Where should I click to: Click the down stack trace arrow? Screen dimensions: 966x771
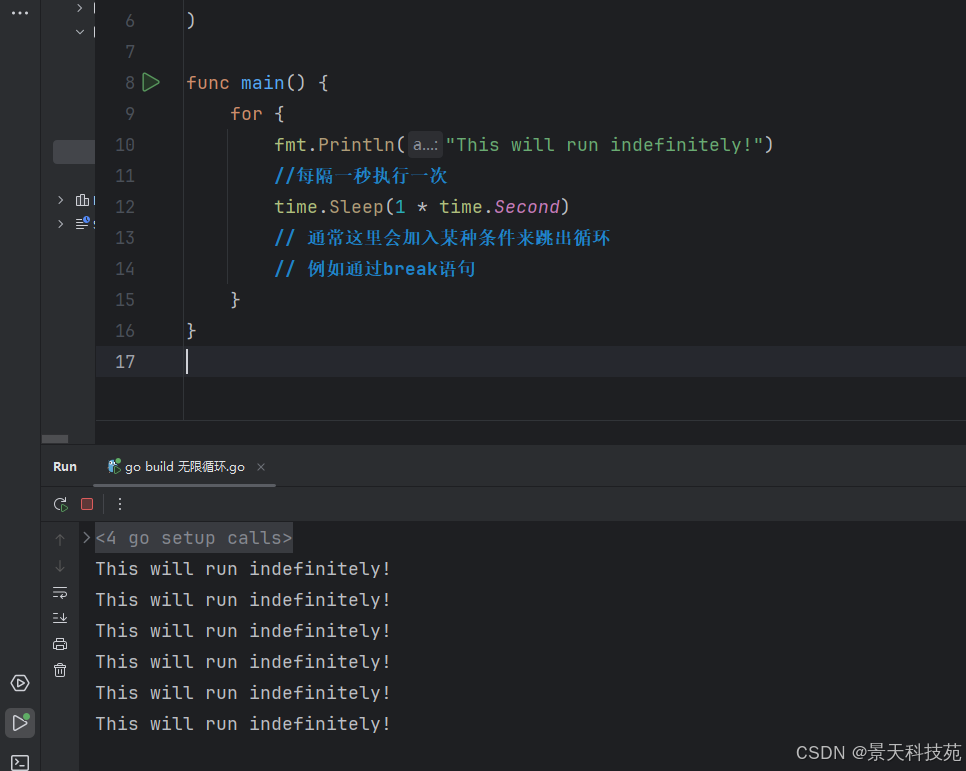(x=60, y=566)
